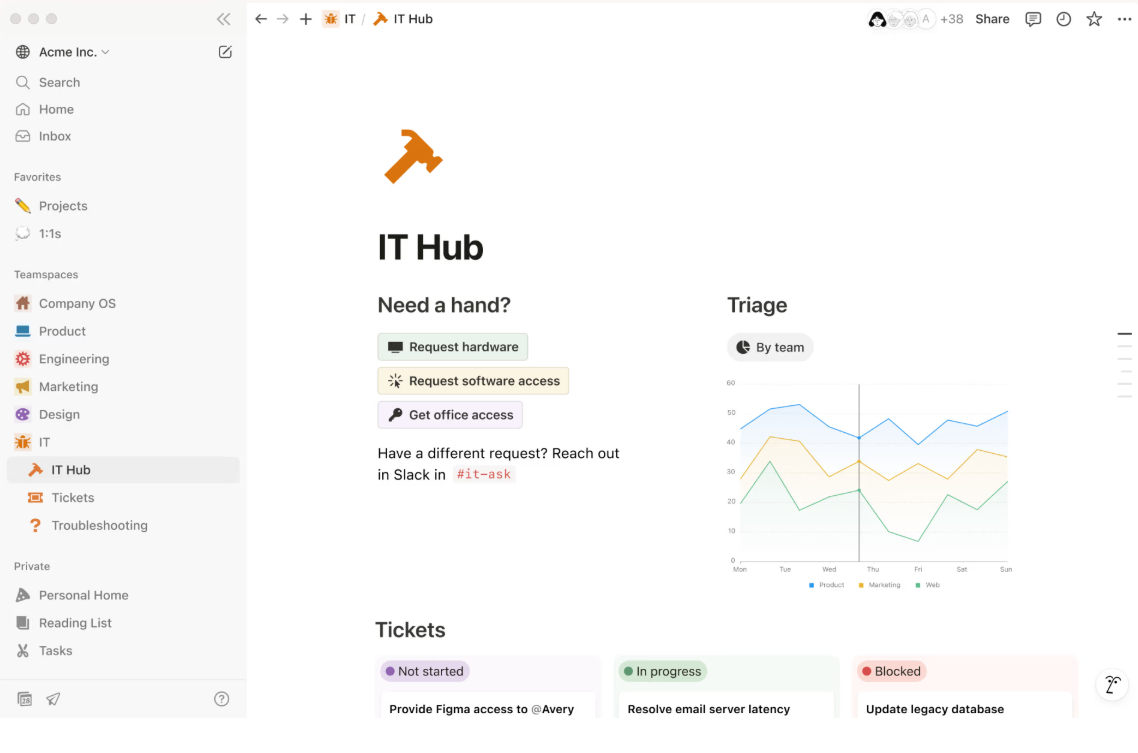
Task: Favorite this page with star icon
Action: (x=1094, y=20)
